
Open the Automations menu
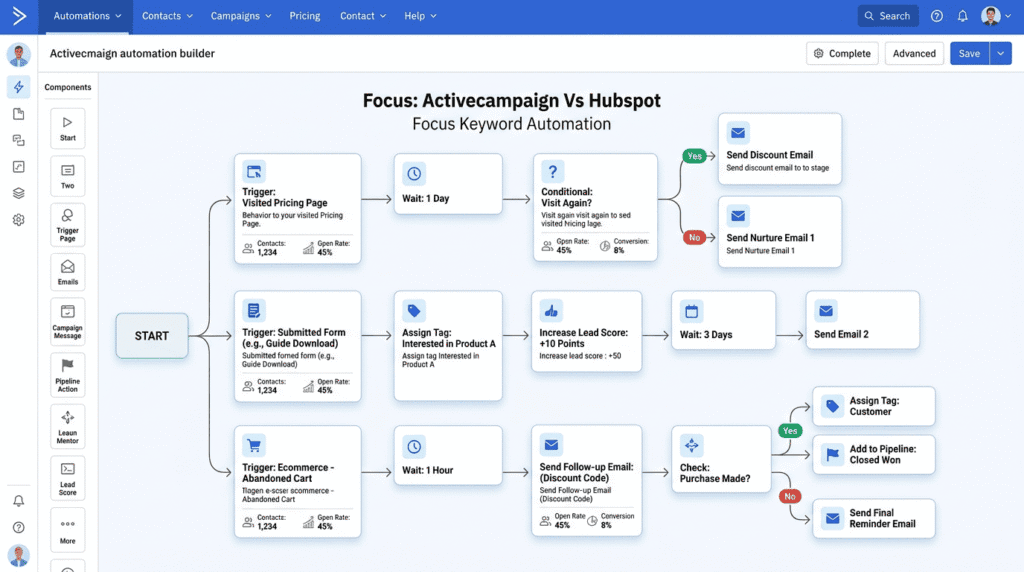tap(87, 16)
